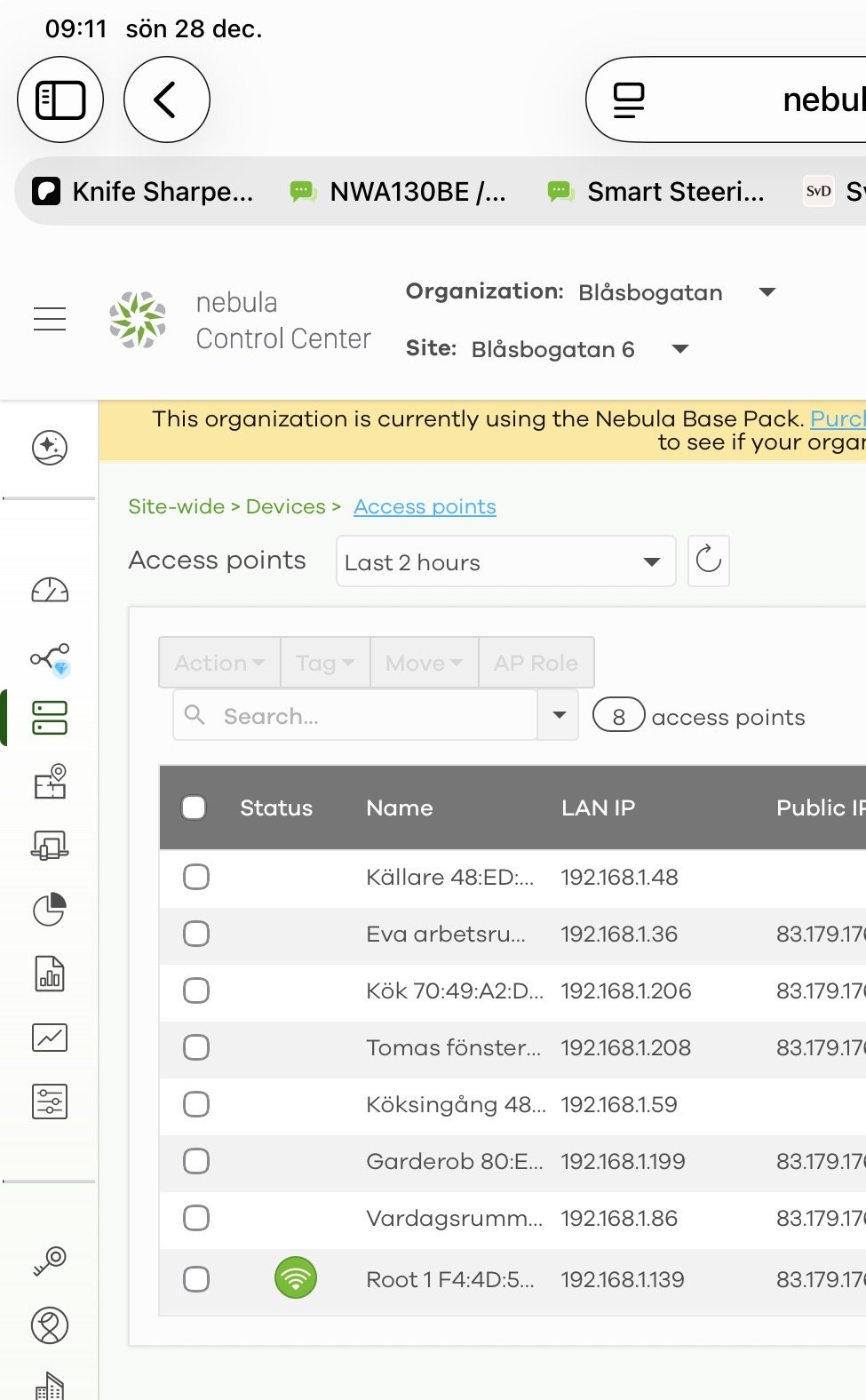This screenshot has height=1400, width=866.
Task: Click LAN IP 192.168.1.139
Action: [622, 1279]
